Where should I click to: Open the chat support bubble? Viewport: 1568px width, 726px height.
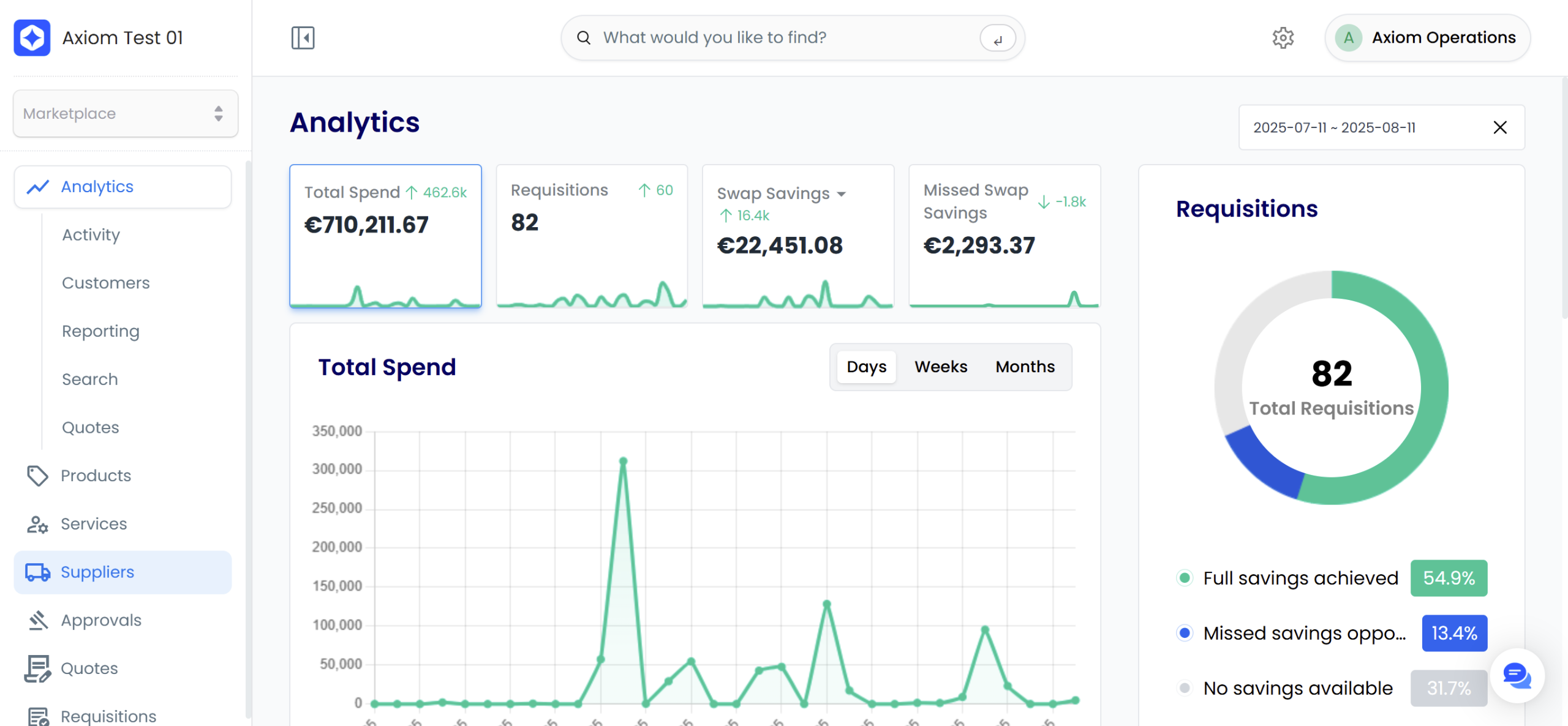click(1517, 676)
